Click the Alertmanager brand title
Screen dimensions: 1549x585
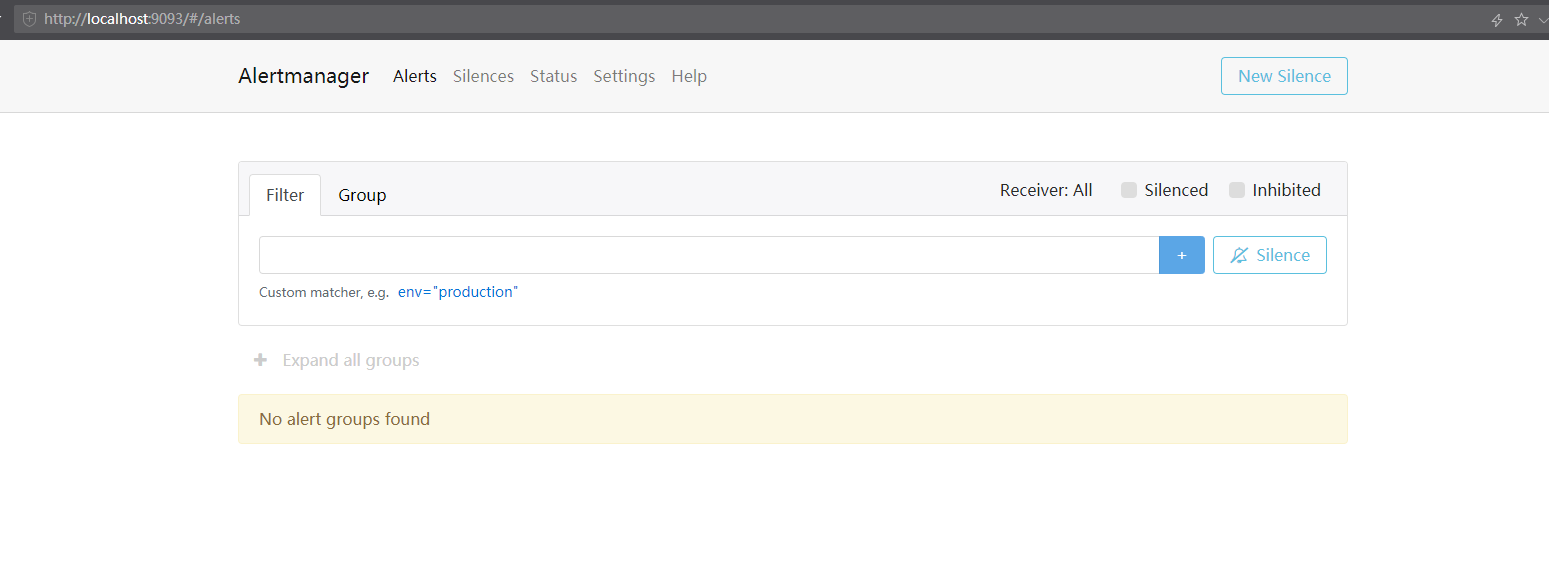click(303, 76)
